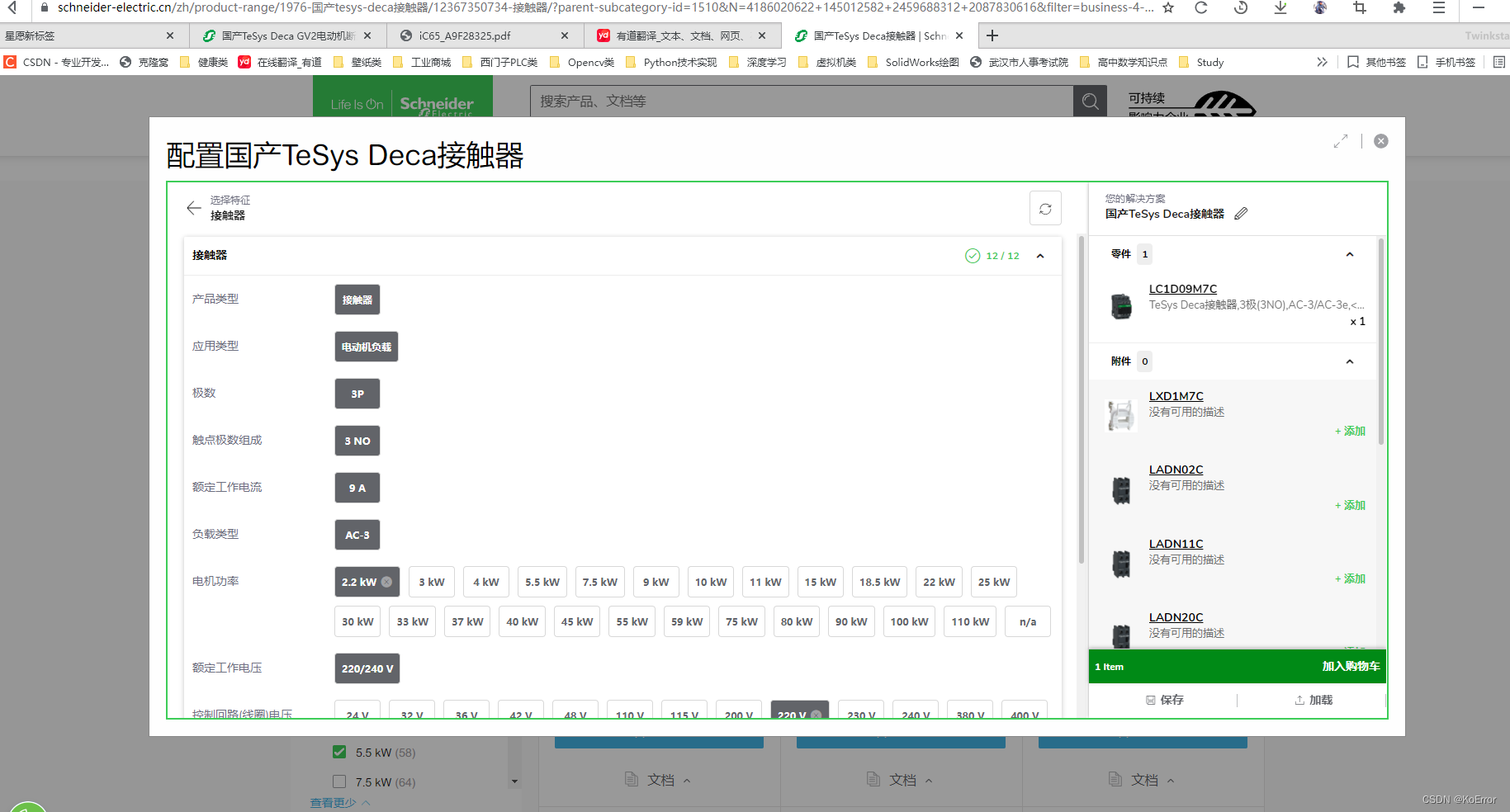Reload the page with the browser refresh icon
Viewport: 1510px width, 812px height.
1201,7
